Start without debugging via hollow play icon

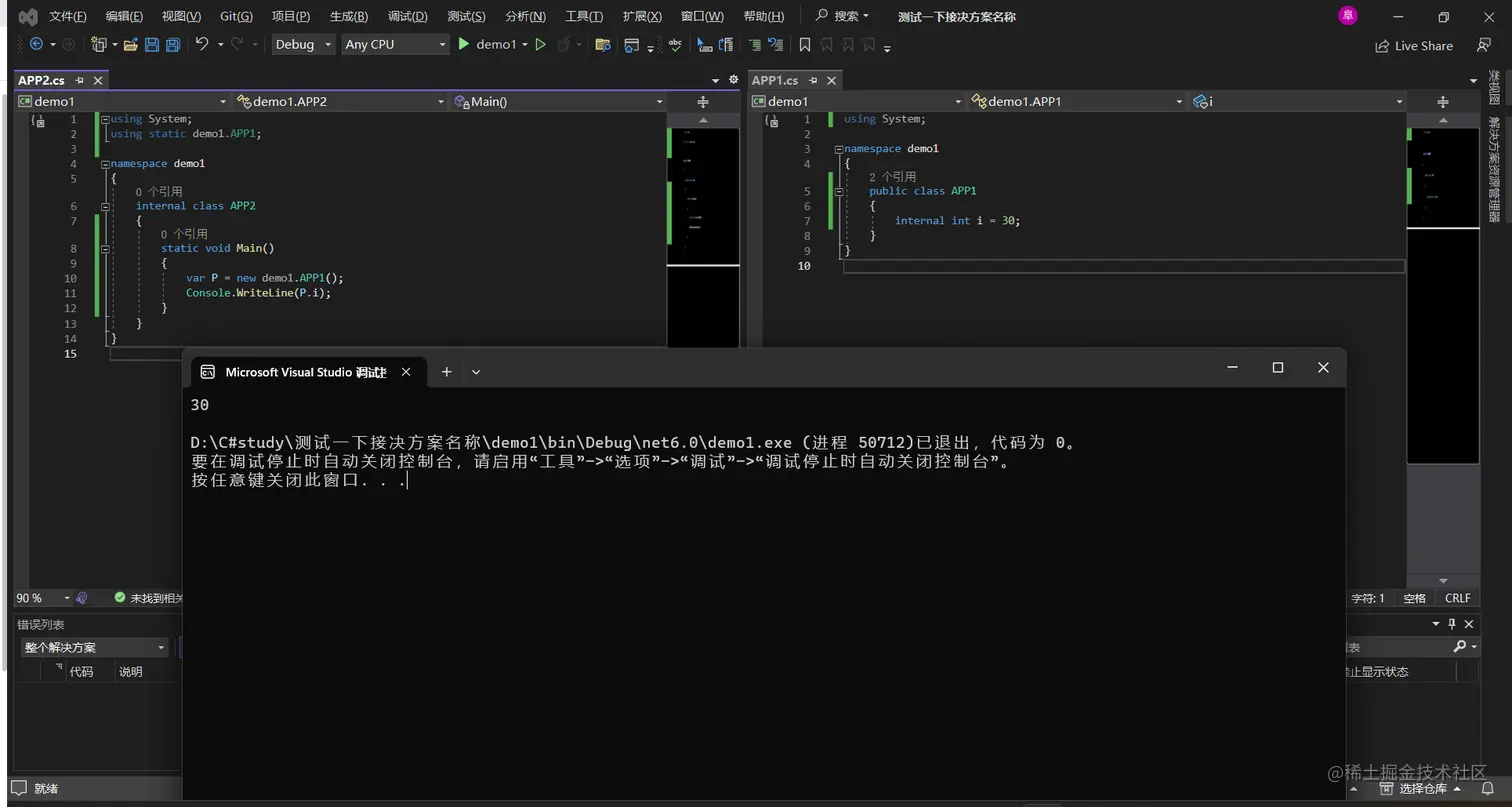coord(540,44)
